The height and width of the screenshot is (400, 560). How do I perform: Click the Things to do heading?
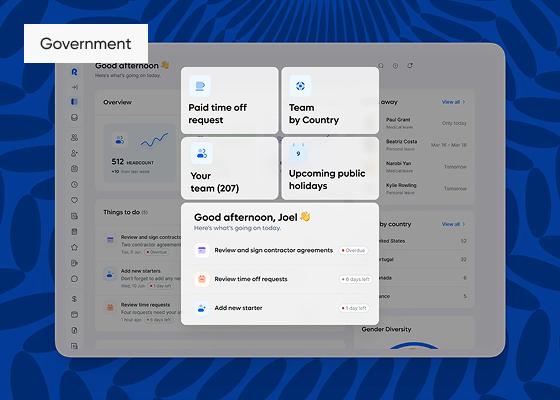coord(121,212)
